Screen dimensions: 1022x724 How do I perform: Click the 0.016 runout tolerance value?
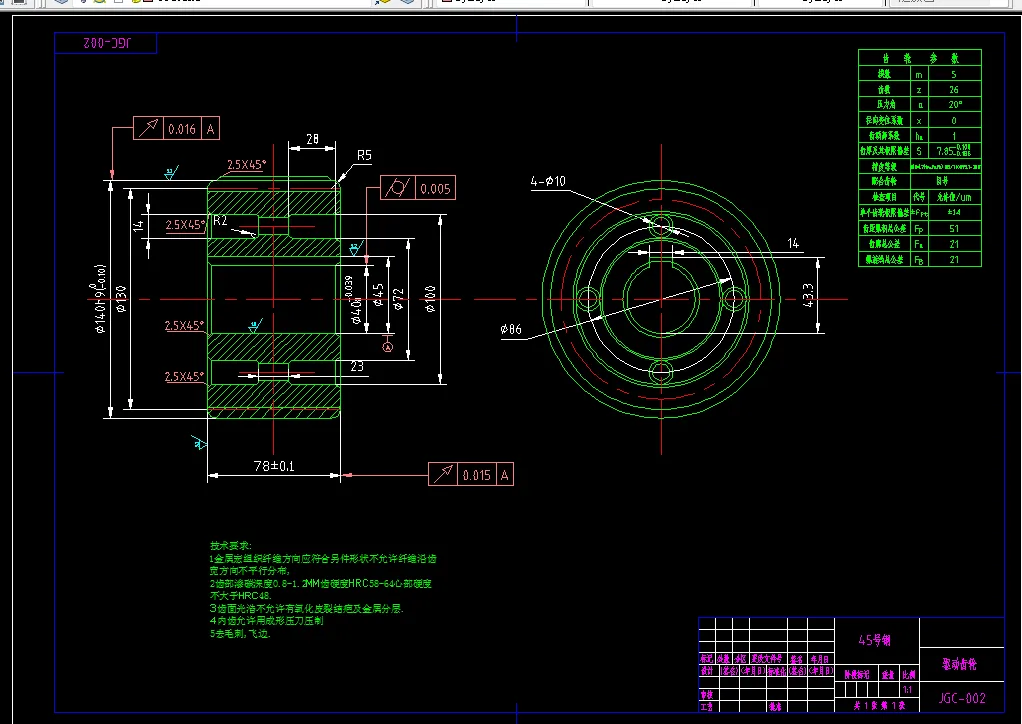click(182, 129)
